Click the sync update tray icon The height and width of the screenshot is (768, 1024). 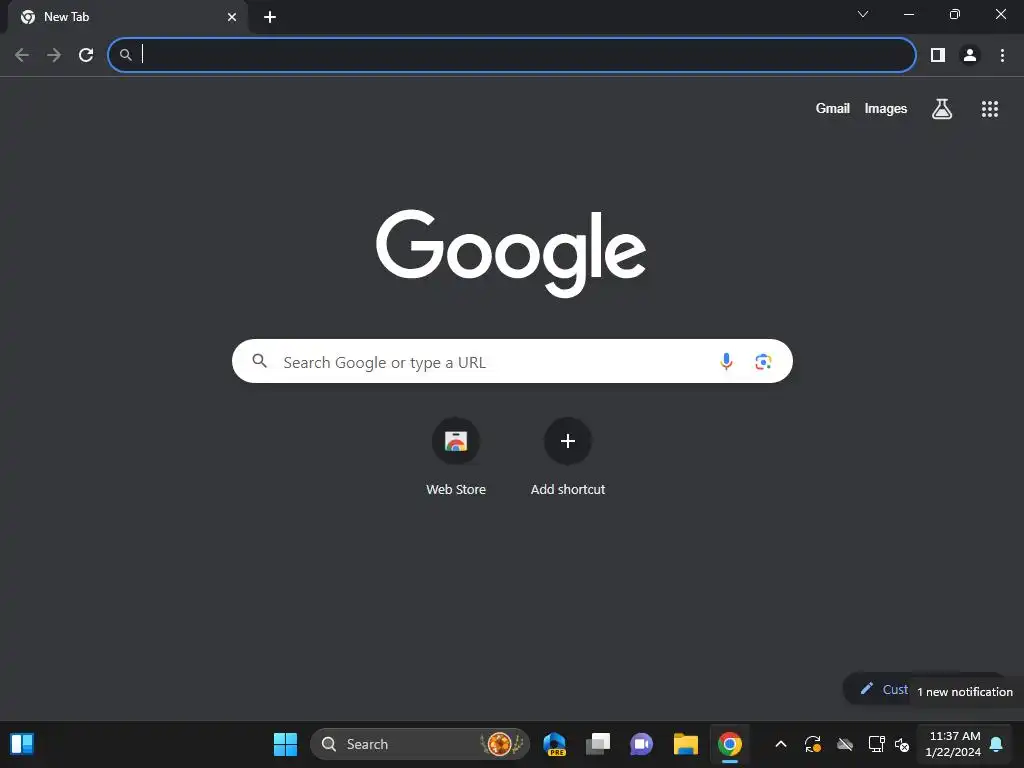pyautogui.click(x=812, y=744)
